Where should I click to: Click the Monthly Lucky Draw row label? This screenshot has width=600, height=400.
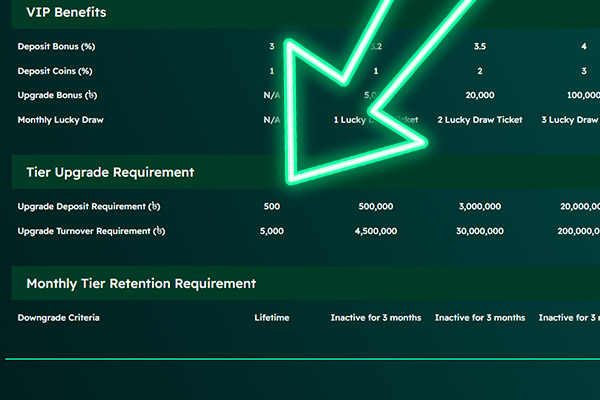pyautogui.click(x=60, y=119)
